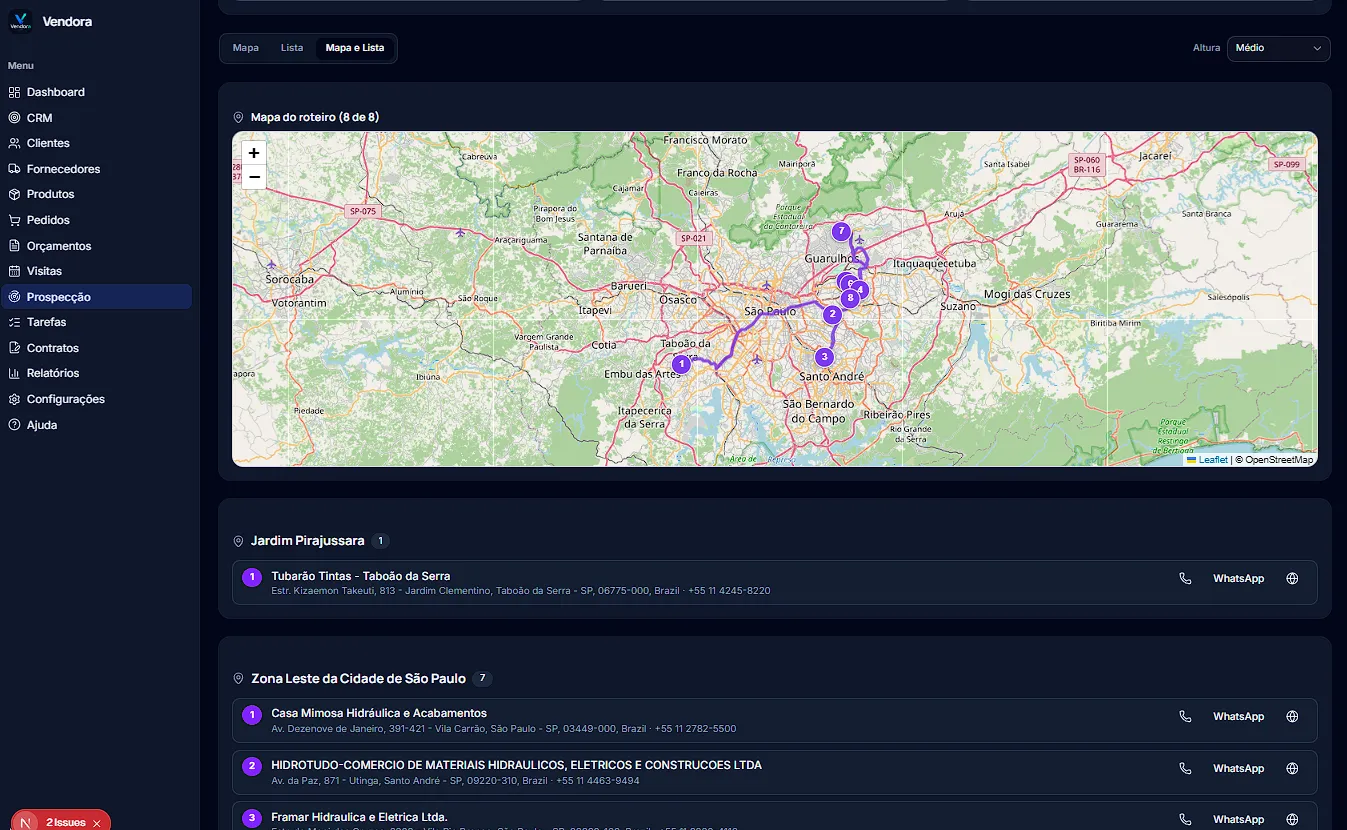1347x830 pixels.
Task: Switch to the Mapa tab
Action: (x=246, y=48)
